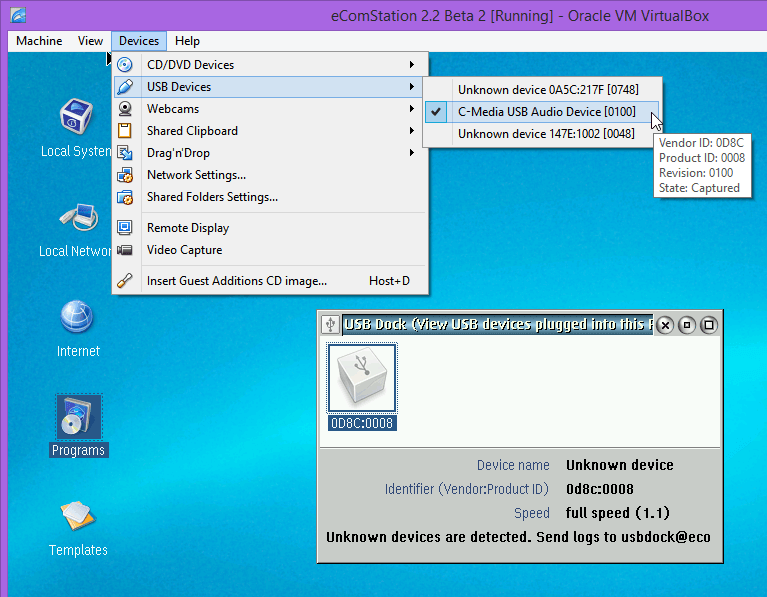Click the Remote Display monitor icon

coord(125,228)
